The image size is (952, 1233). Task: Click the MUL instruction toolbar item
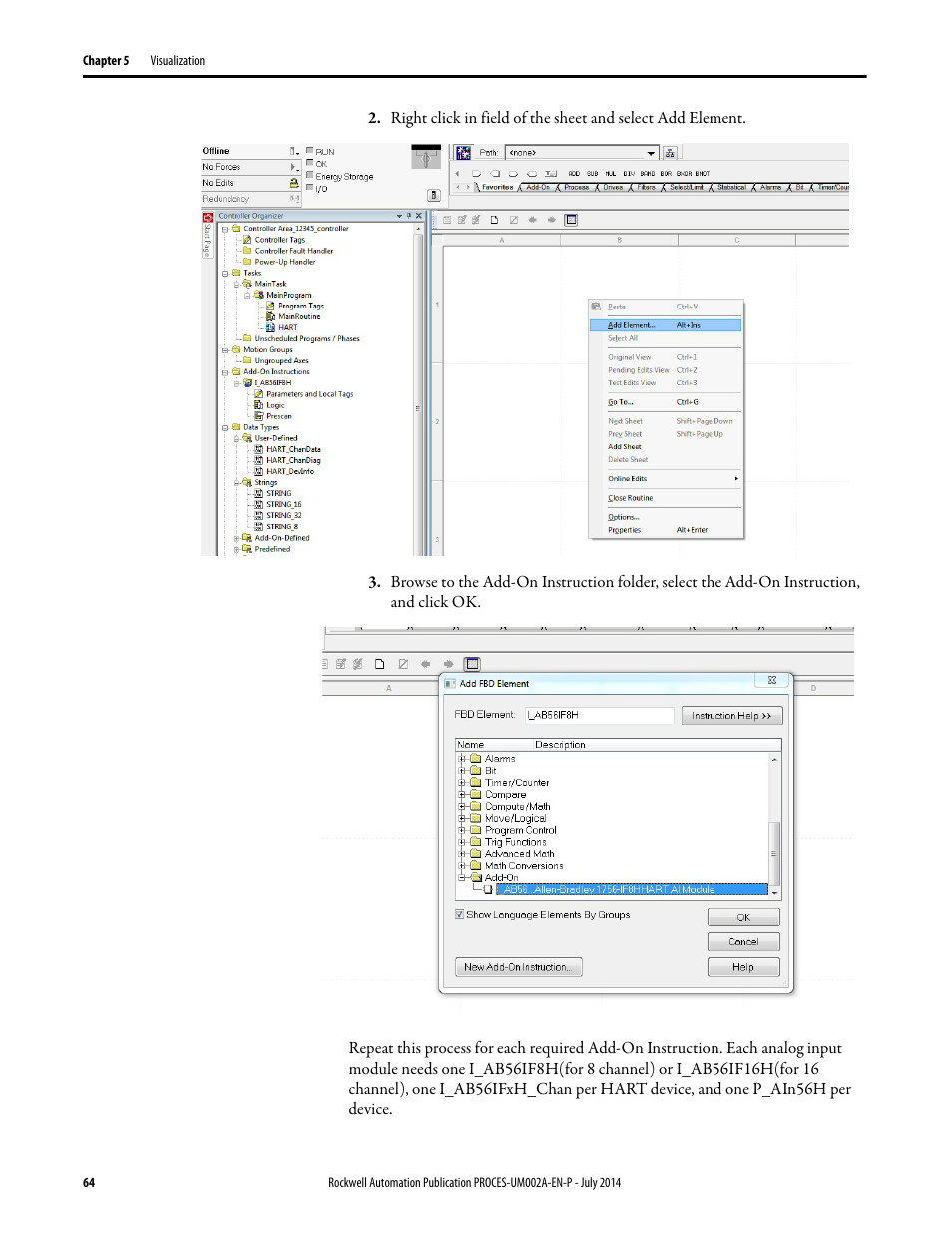pyautogui.click(x=611, y=174)
